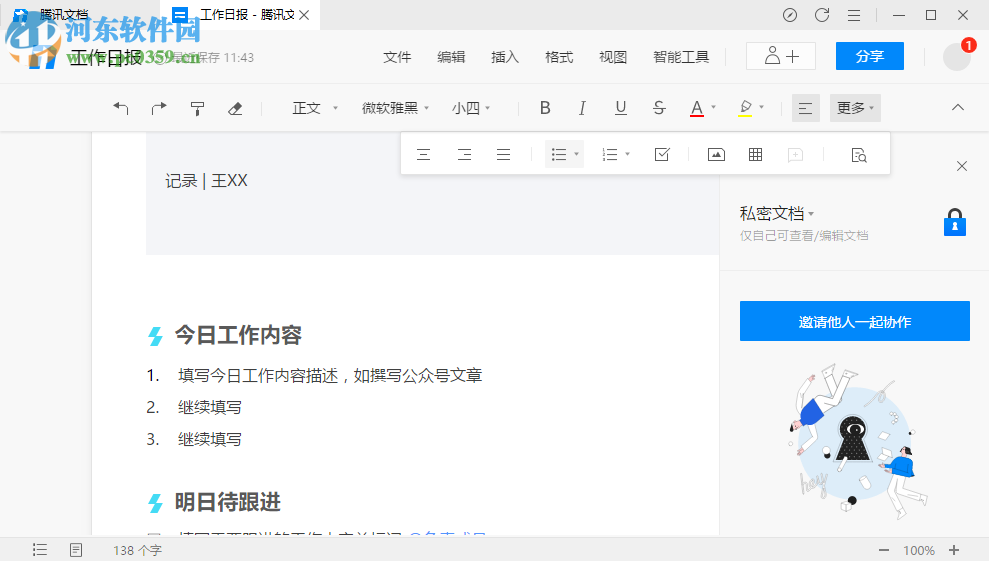
Task: Insert a checkbox task item
Action: (x=662, y=155)
